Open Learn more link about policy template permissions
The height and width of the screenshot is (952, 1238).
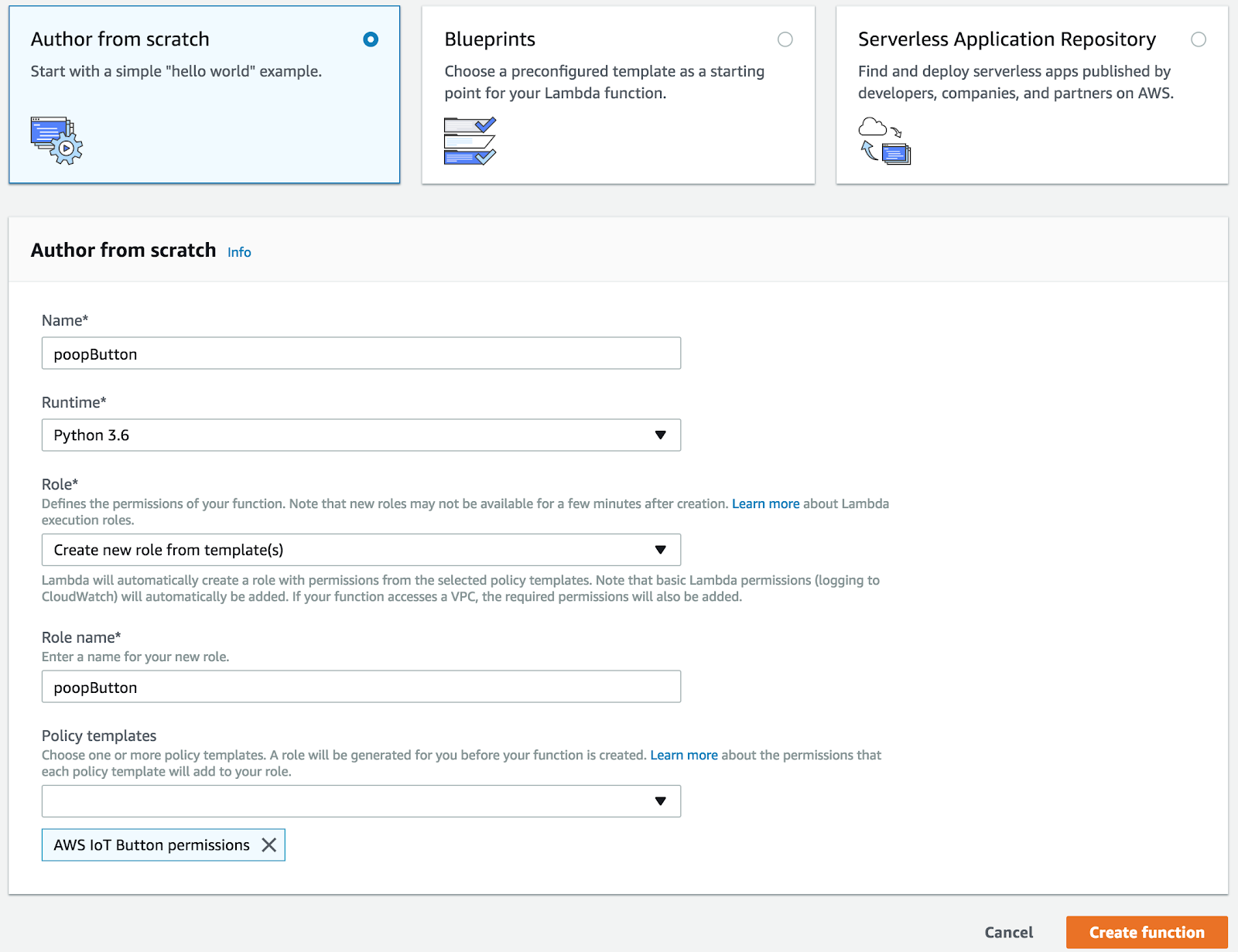coord(684,755)
